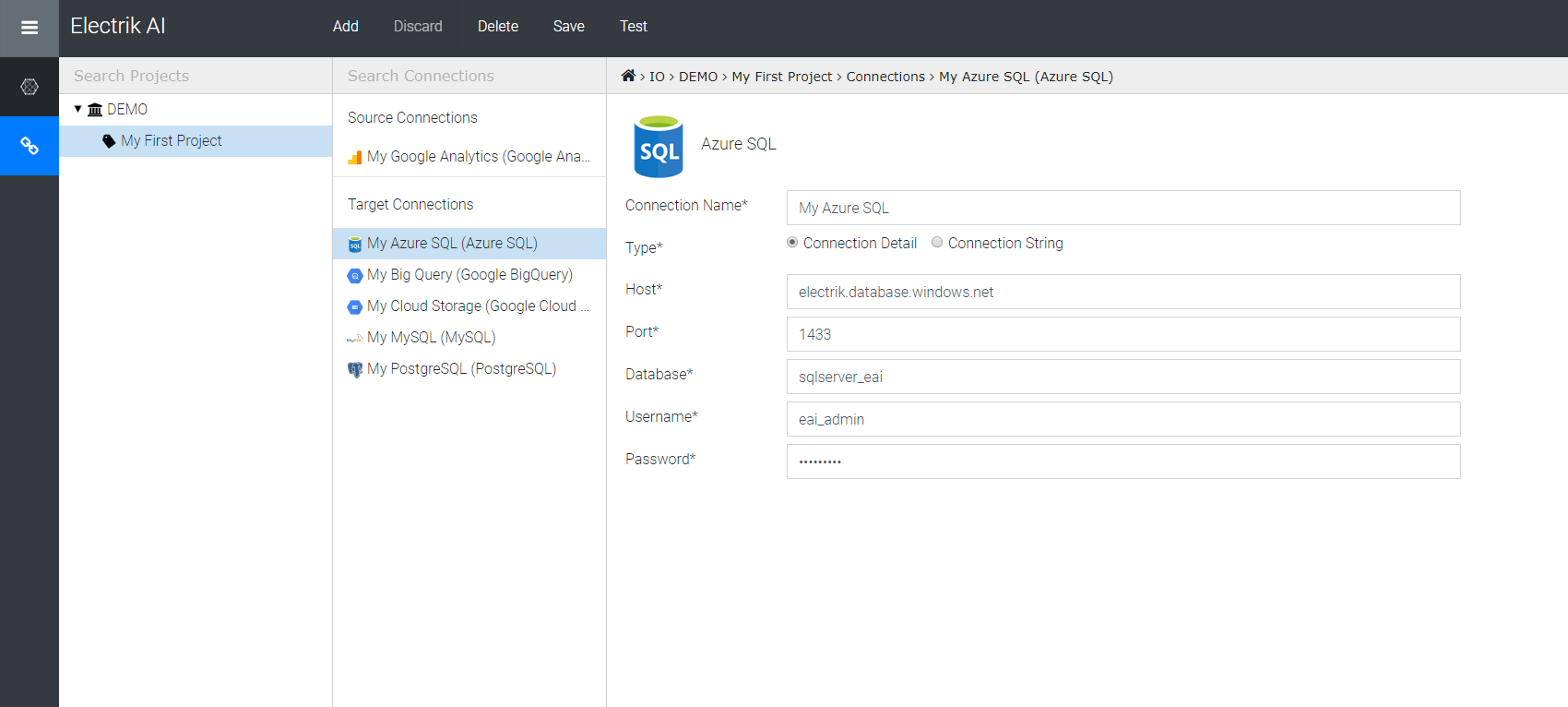The image size is (1568, 707).
Task: Click Connections link in the breadcrumb
Action: [885, 77]
